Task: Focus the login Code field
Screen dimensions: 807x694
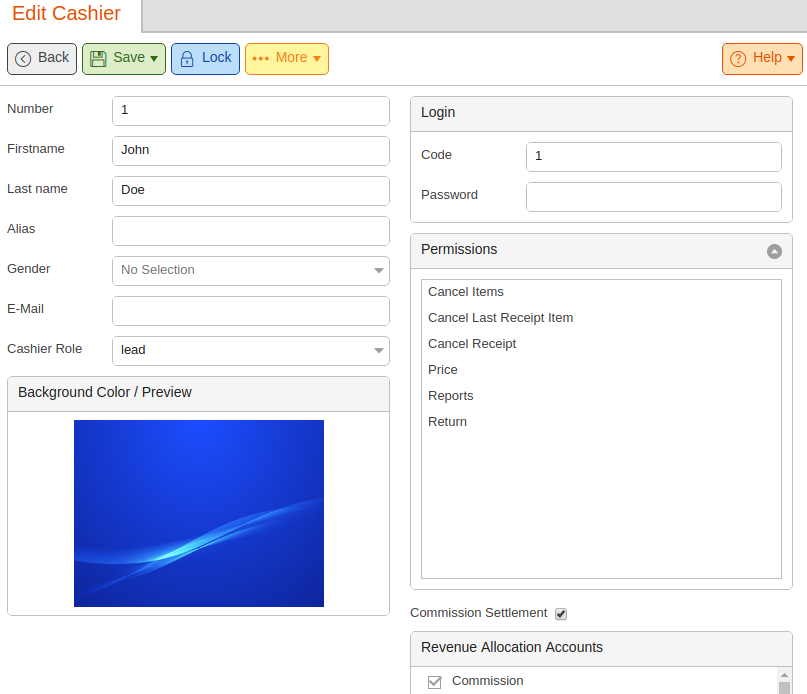Action: [x=654, y=157]
